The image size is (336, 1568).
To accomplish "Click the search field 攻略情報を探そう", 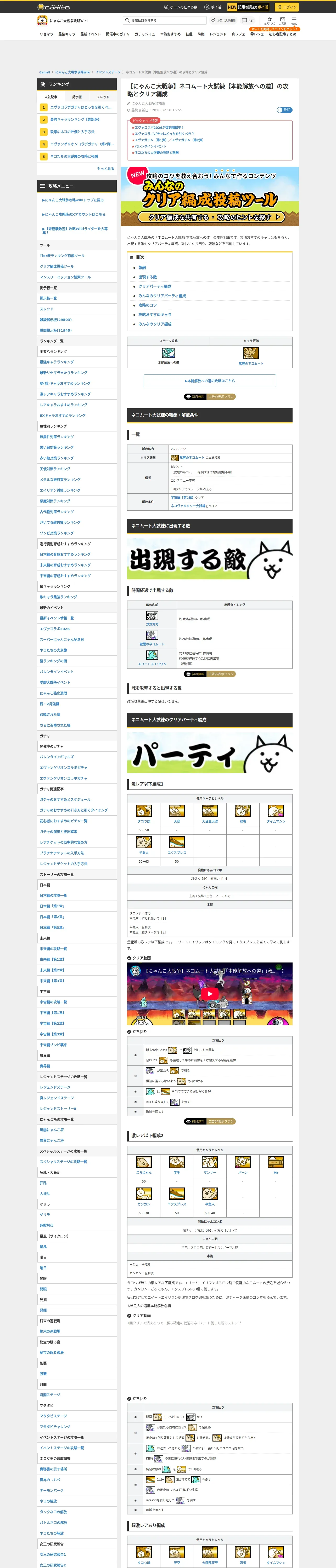I will coord(164,20).
